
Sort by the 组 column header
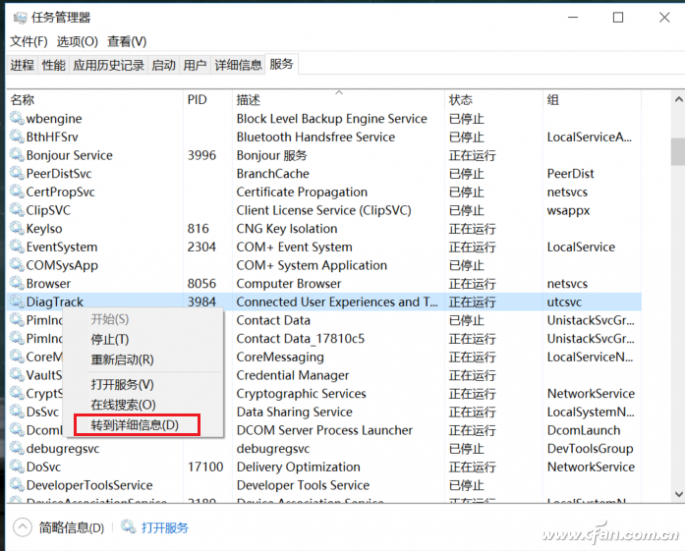[x=553, y=100]
